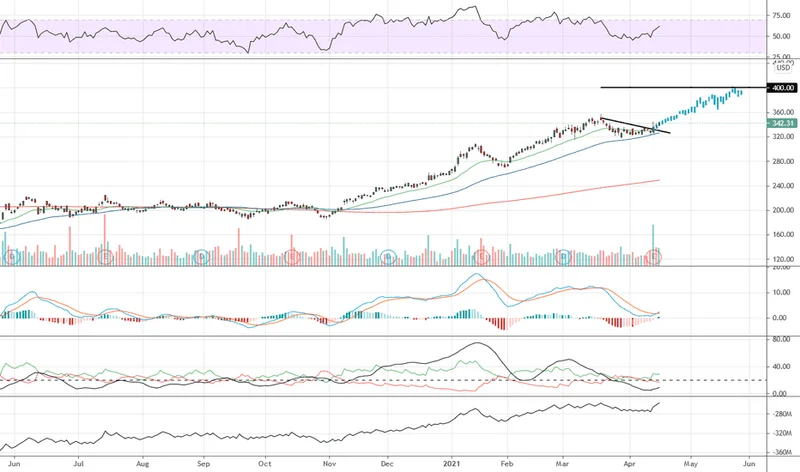
Task: Select the leftmost event marker in June
Action: (12, 257)
